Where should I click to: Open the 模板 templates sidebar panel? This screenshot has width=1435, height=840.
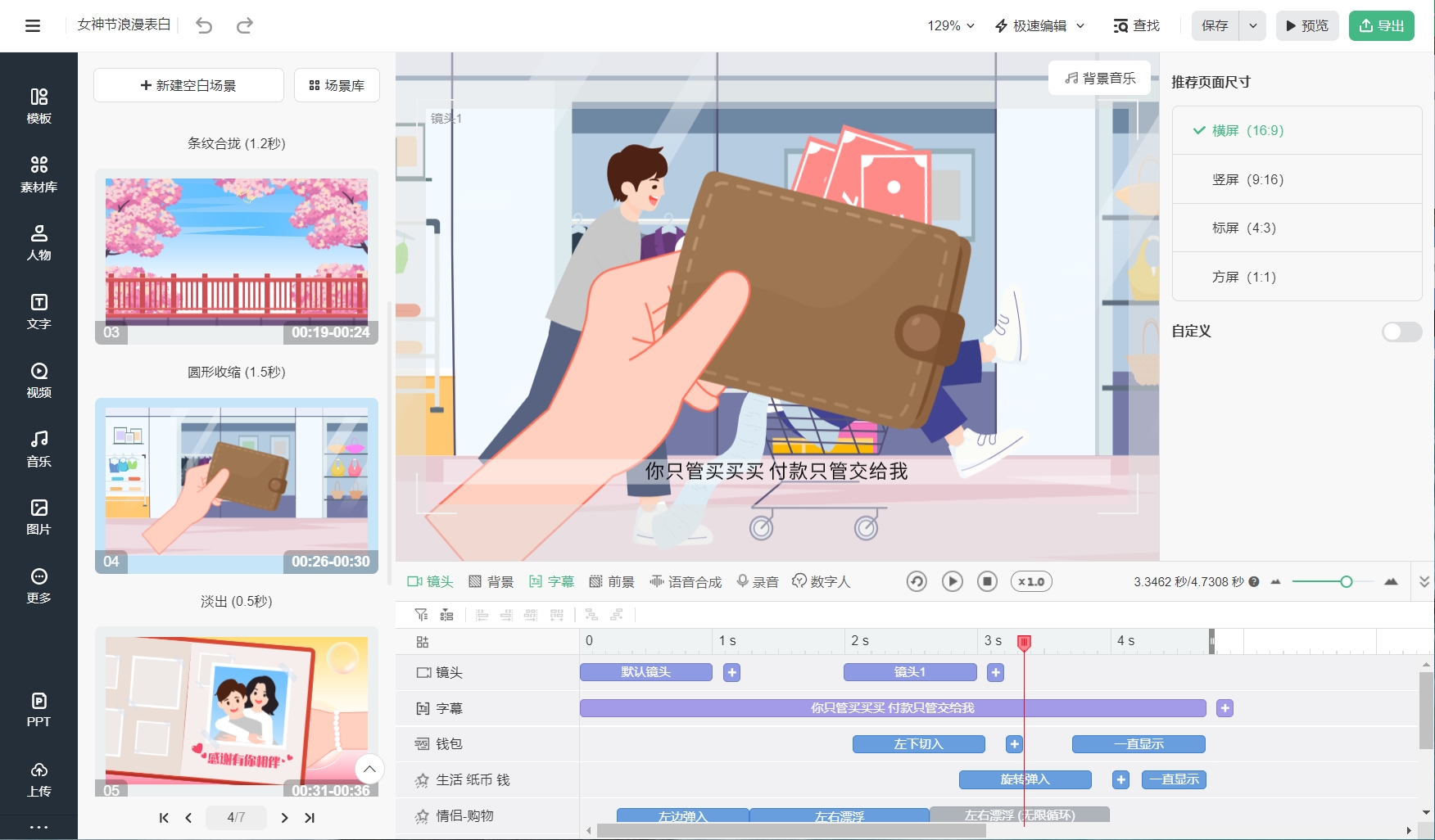[x=38, y=106]
